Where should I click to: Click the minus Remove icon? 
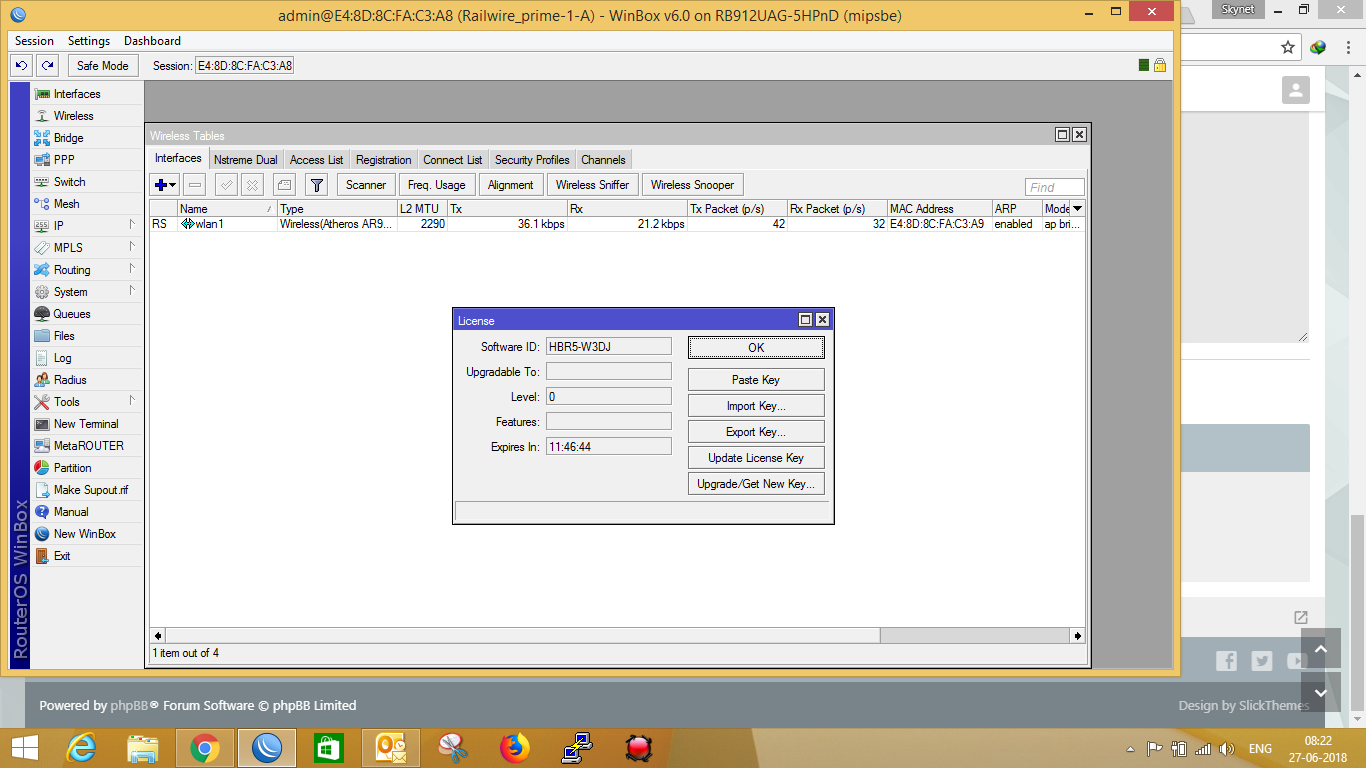click(x=195, y=185)
